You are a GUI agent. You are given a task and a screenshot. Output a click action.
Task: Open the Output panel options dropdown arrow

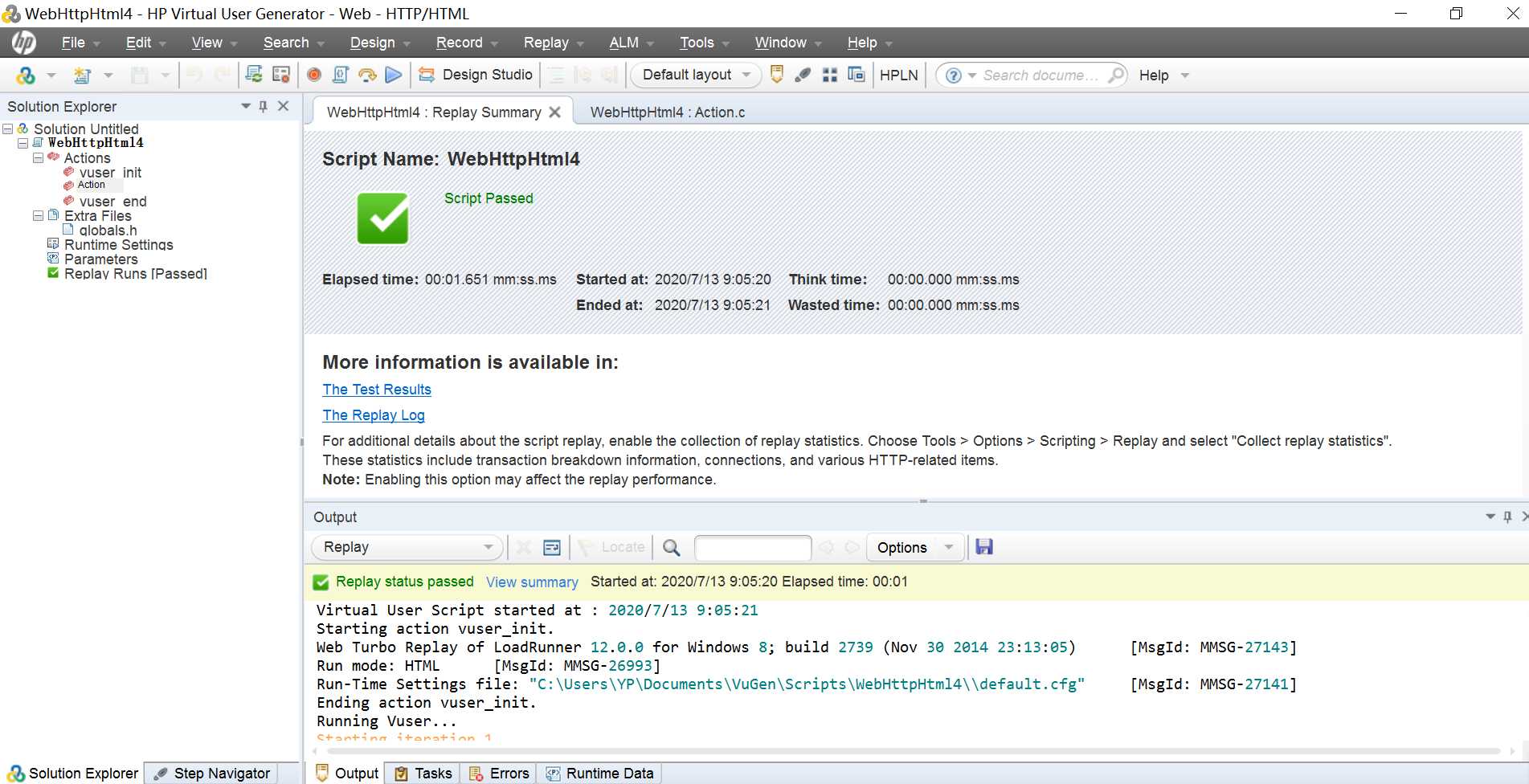pos(1490,517)
